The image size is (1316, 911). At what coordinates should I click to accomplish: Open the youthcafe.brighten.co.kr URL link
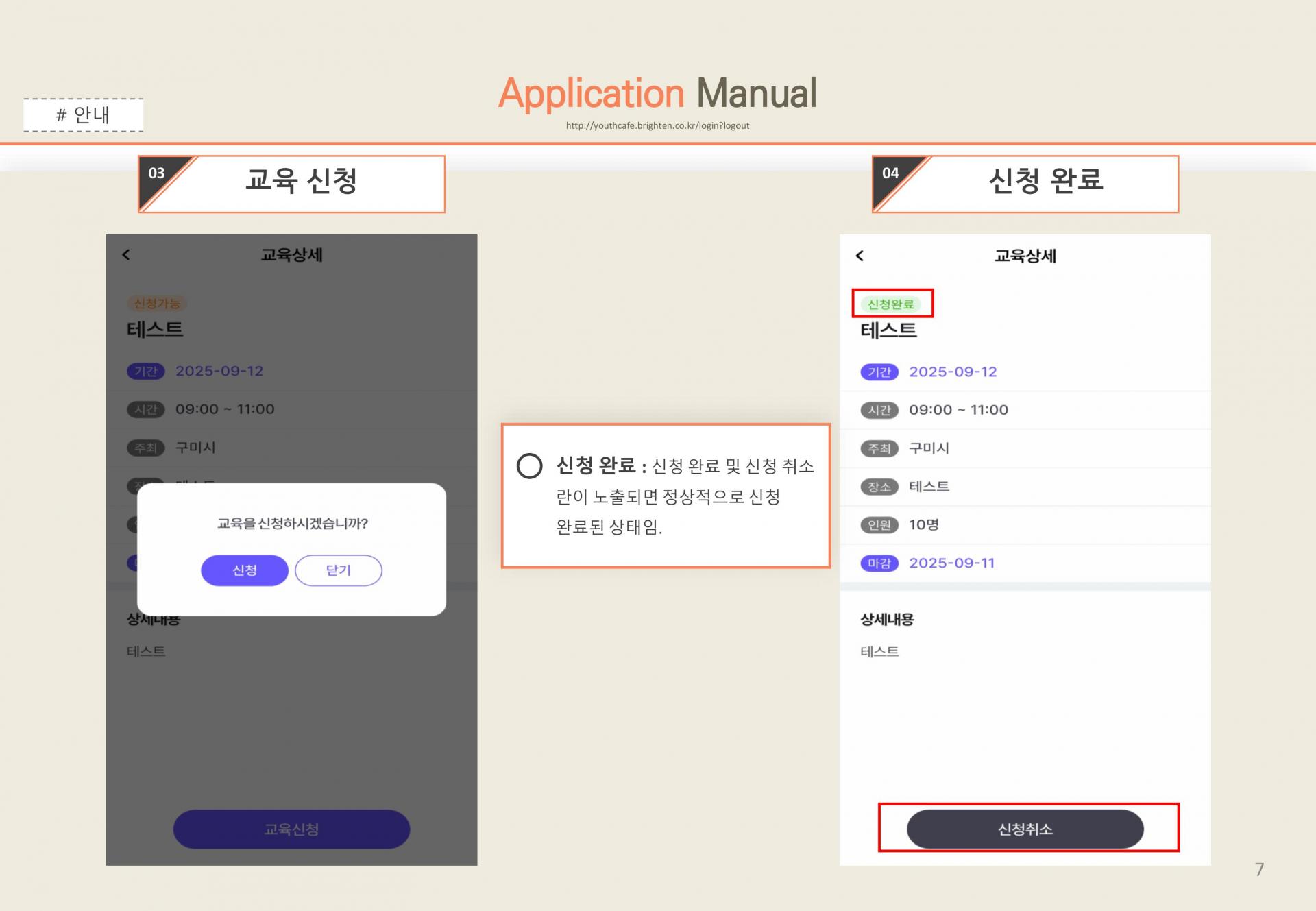[x=657, y=125]
